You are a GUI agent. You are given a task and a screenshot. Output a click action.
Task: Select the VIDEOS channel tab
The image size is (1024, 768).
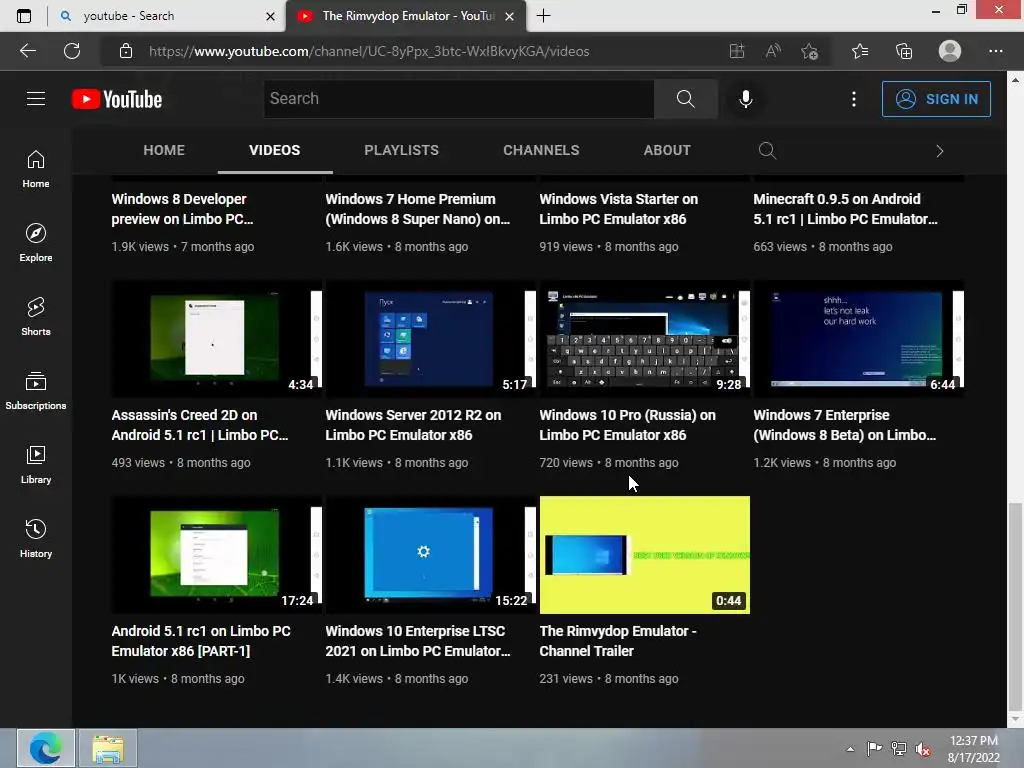274,150
